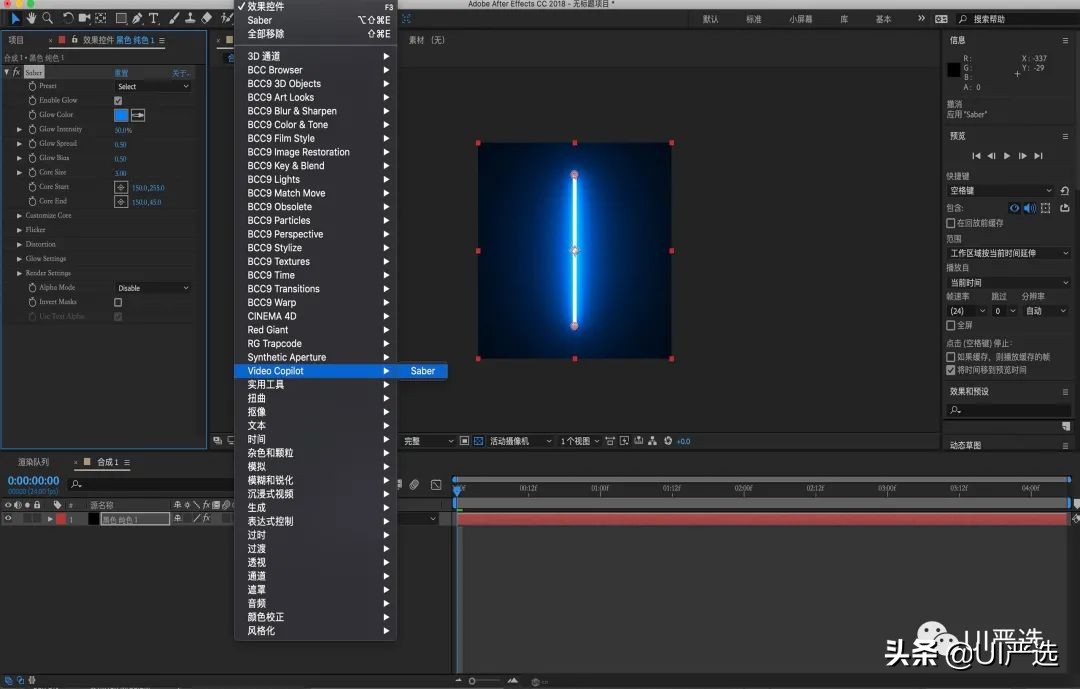
Task: Select the Type text tool
Action: (x=153, y=18)
